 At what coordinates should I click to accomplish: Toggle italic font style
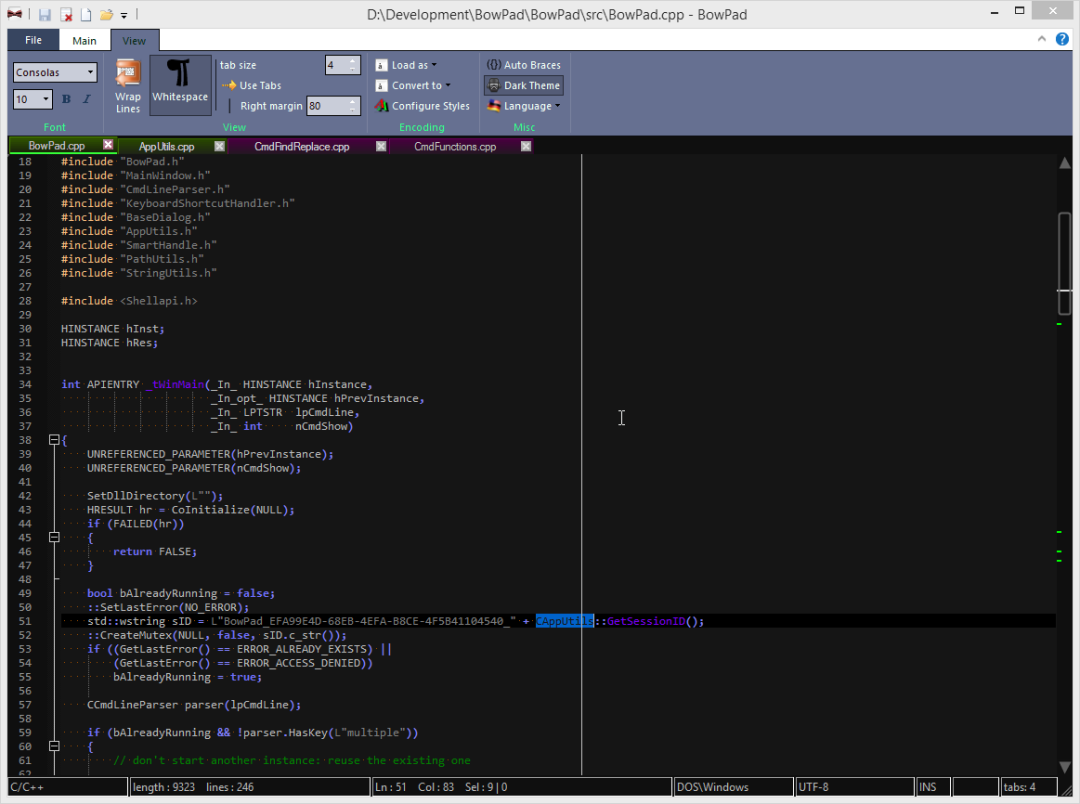[x=87, y=99]
